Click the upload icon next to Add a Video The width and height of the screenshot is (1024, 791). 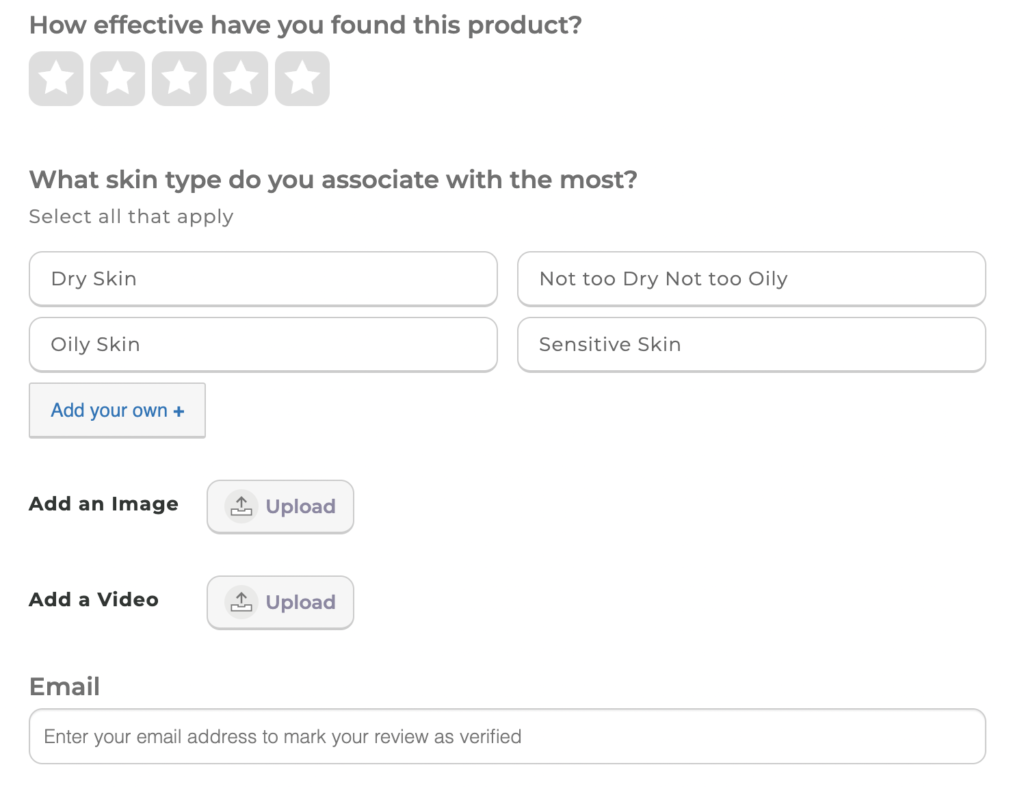pos(241,602)
